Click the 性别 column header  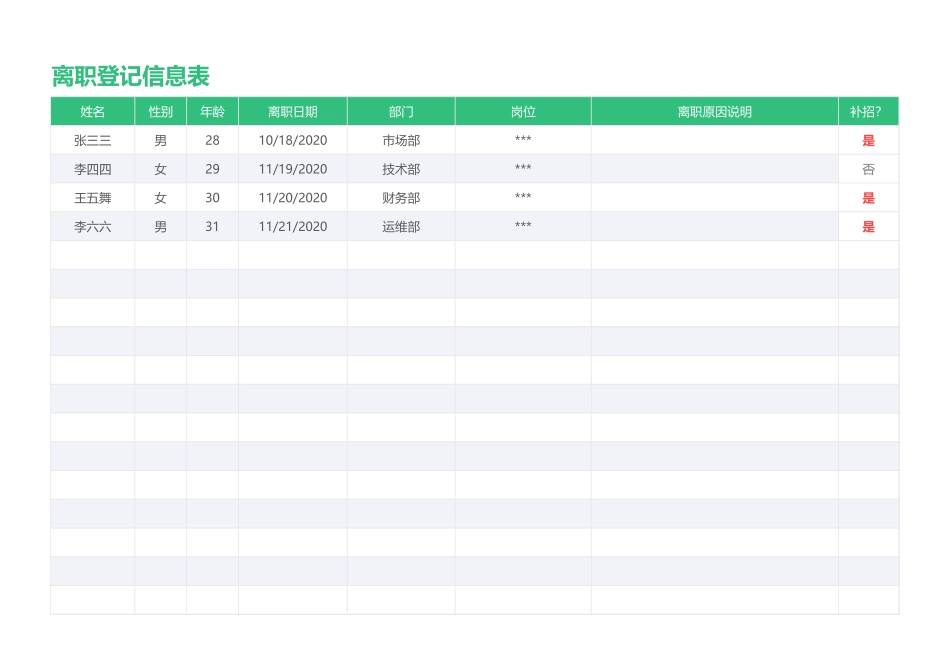(160, 111)
